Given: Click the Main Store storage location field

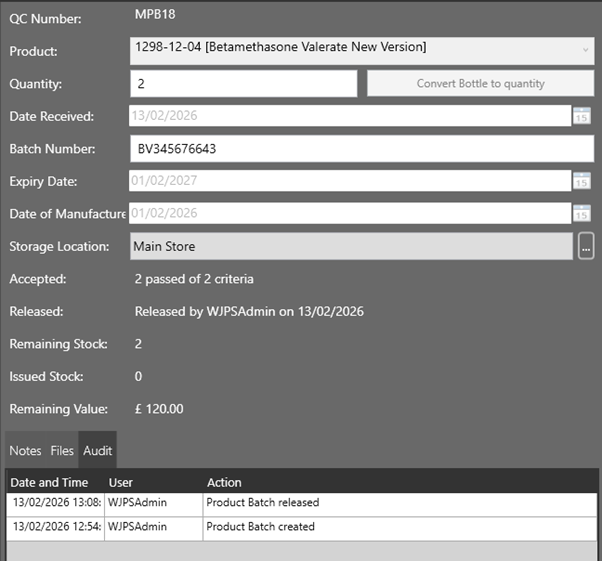Looking at the screenshot, I should (x=351, y=246).
